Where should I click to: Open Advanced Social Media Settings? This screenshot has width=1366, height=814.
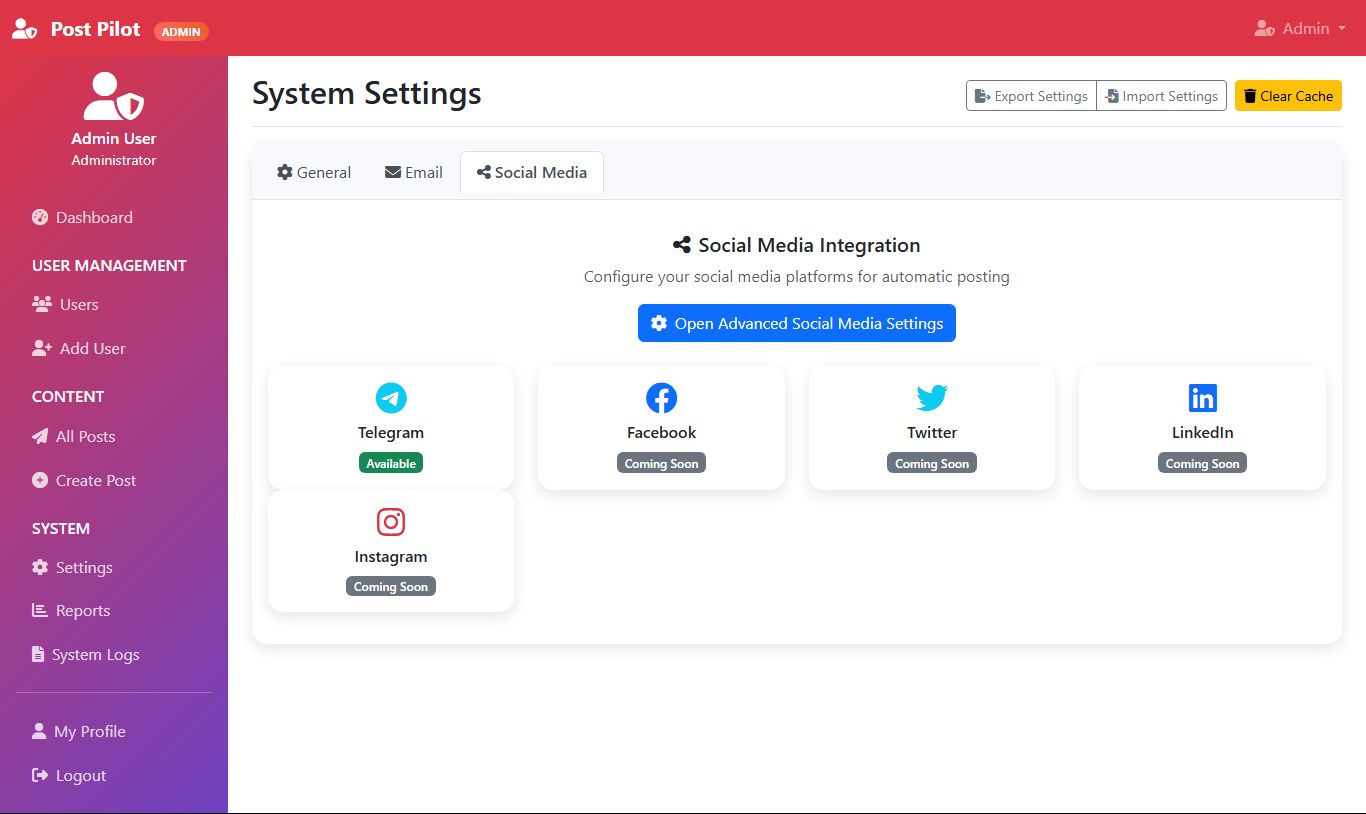pyautogui.click(x=797, y=323)
